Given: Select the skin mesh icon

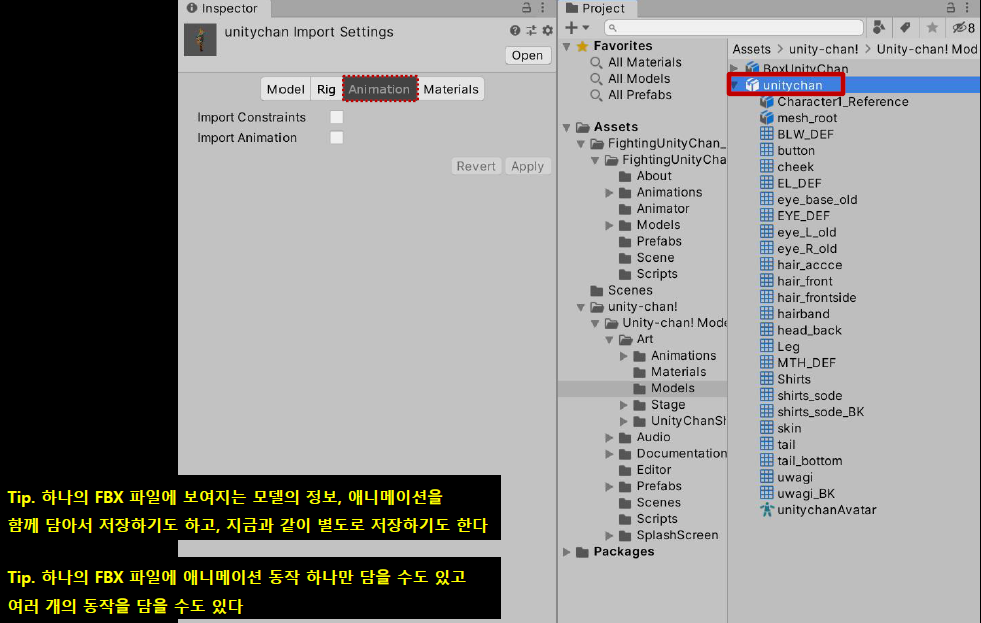Looking at the screenshot, I should pos(767,427).
